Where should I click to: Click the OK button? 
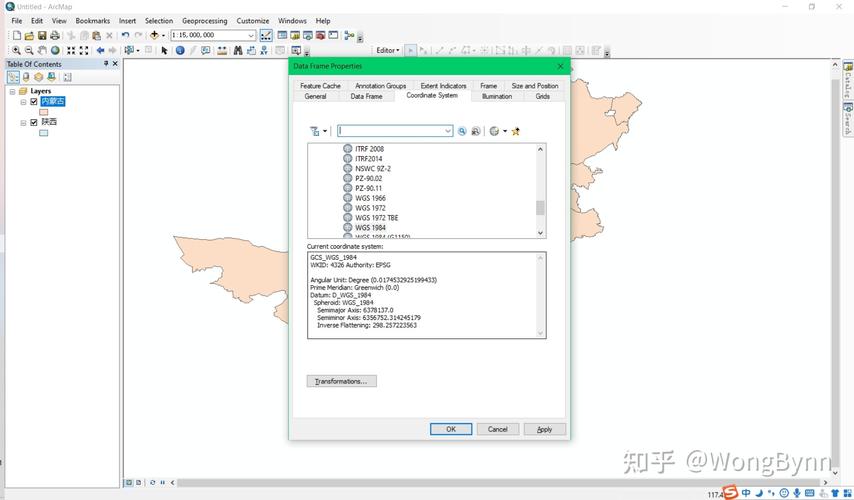tap(451, 429)
